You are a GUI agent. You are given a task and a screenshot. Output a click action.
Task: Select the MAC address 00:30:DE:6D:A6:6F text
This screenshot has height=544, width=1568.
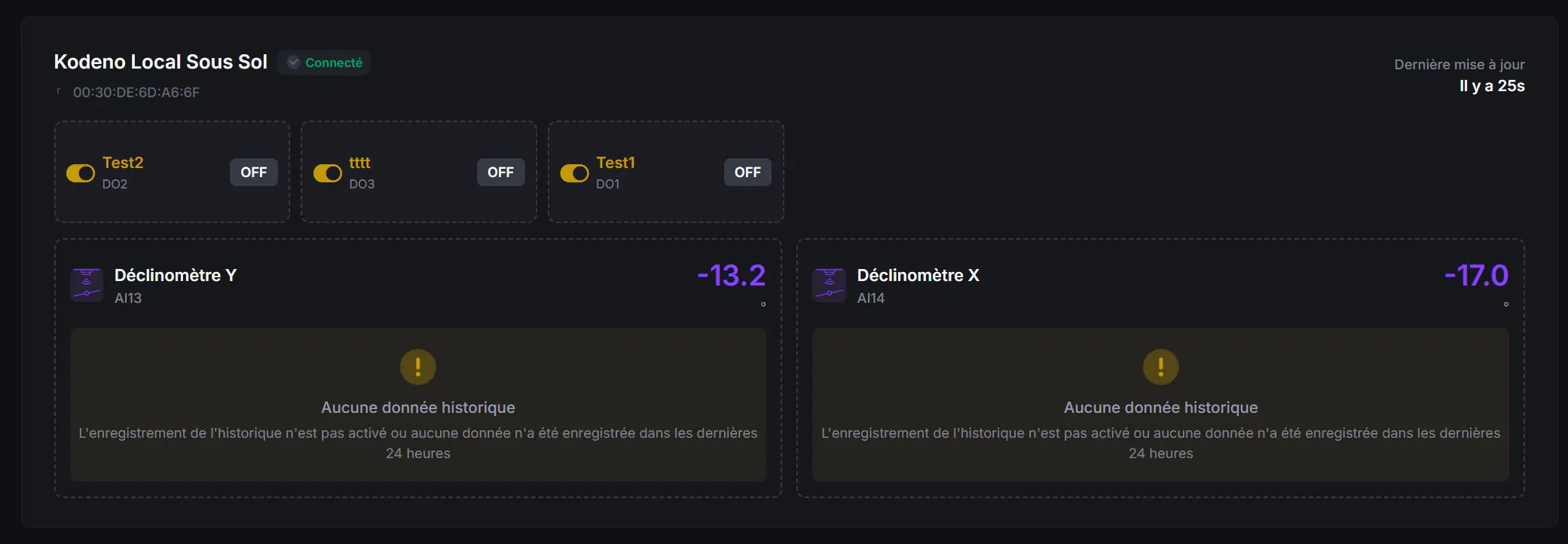pyautogui.click(x=136, y=93)
